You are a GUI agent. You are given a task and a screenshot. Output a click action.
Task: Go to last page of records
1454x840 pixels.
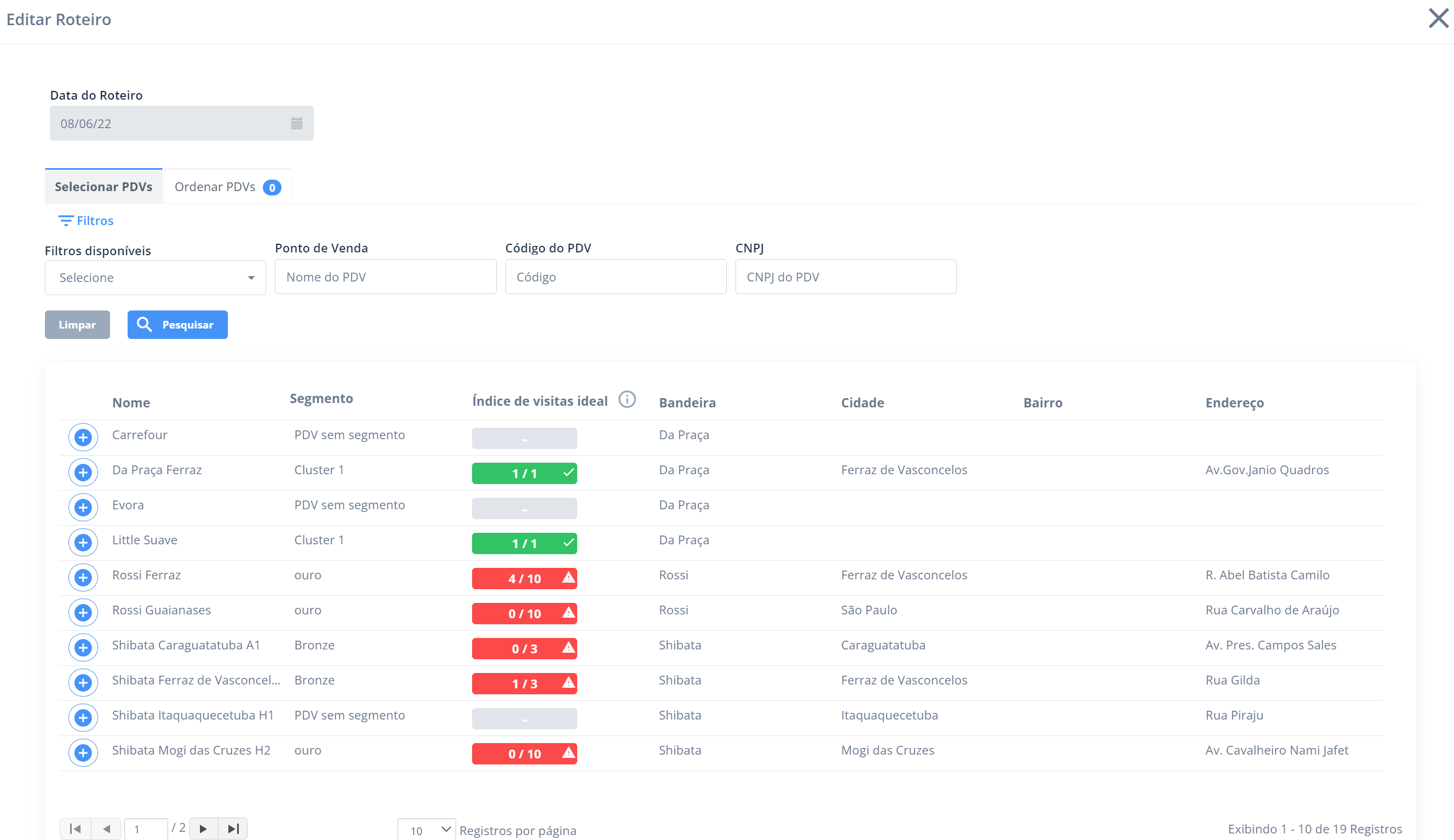point(233,829)
